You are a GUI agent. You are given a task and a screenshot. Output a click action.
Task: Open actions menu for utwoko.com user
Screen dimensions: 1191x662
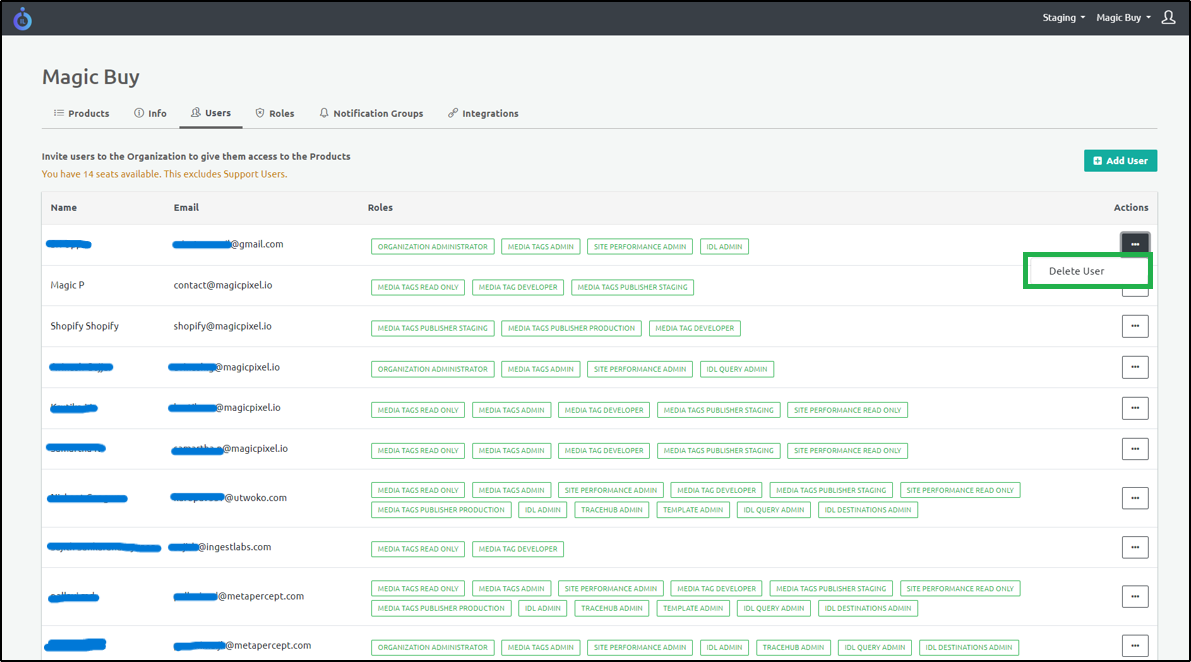(x=1135, y=498)
